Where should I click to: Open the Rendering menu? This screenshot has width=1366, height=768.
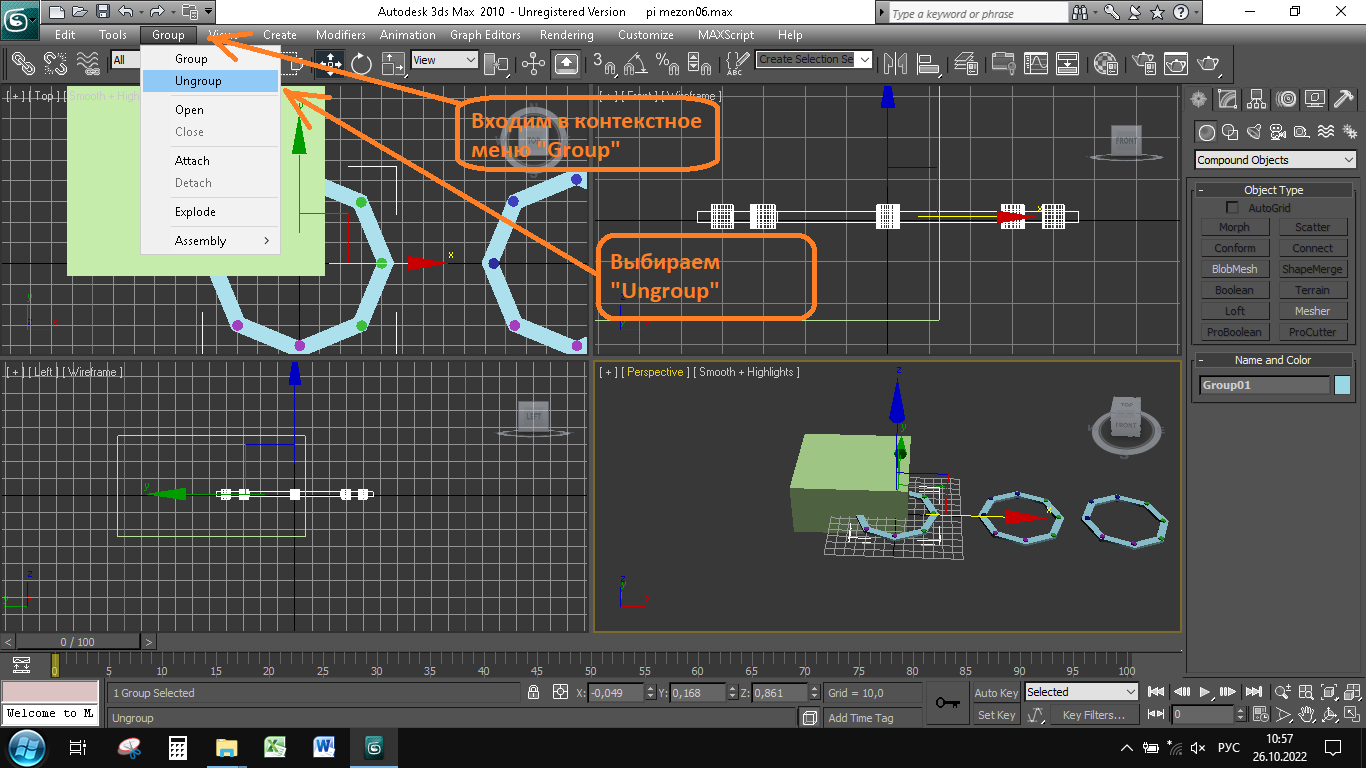pos(567,34)
